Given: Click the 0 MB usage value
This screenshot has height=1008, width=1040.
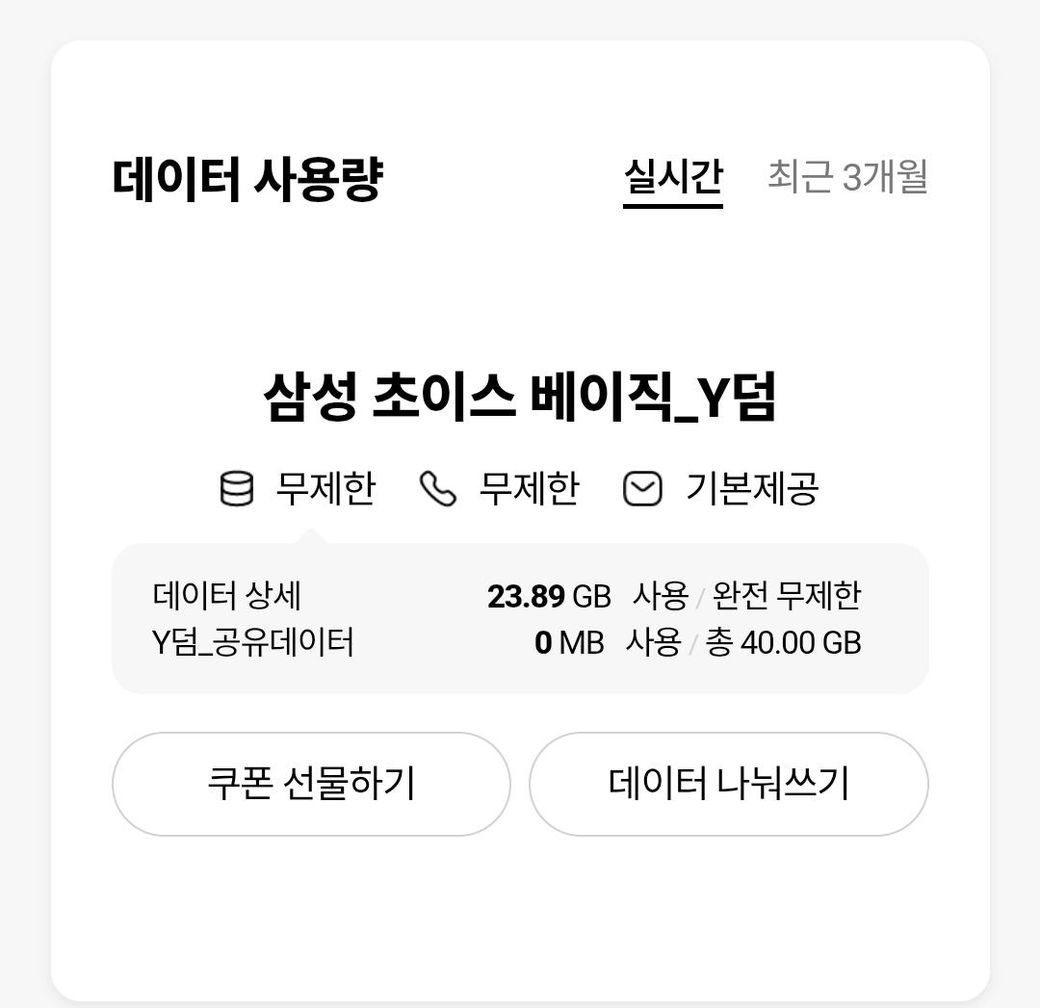Looking at the screenshot, I should click(x=568, y=643).
